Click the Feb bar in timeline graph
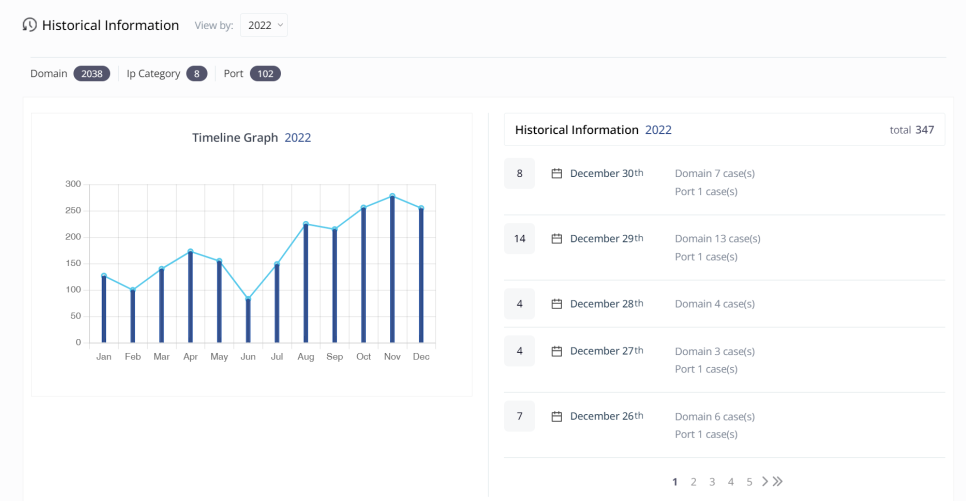 pos(132,316)
